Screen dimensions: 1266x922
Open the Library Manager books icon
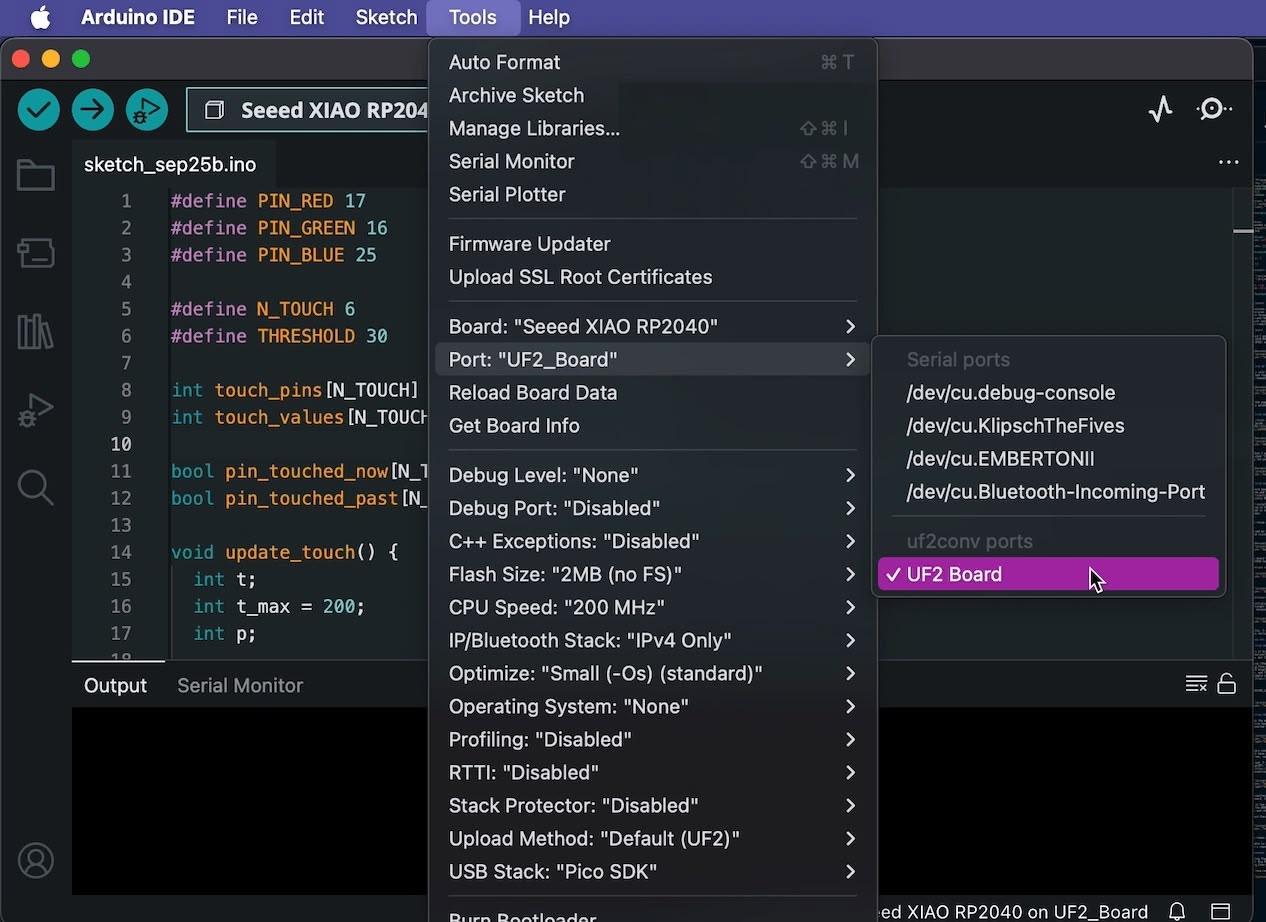point(36,331)
